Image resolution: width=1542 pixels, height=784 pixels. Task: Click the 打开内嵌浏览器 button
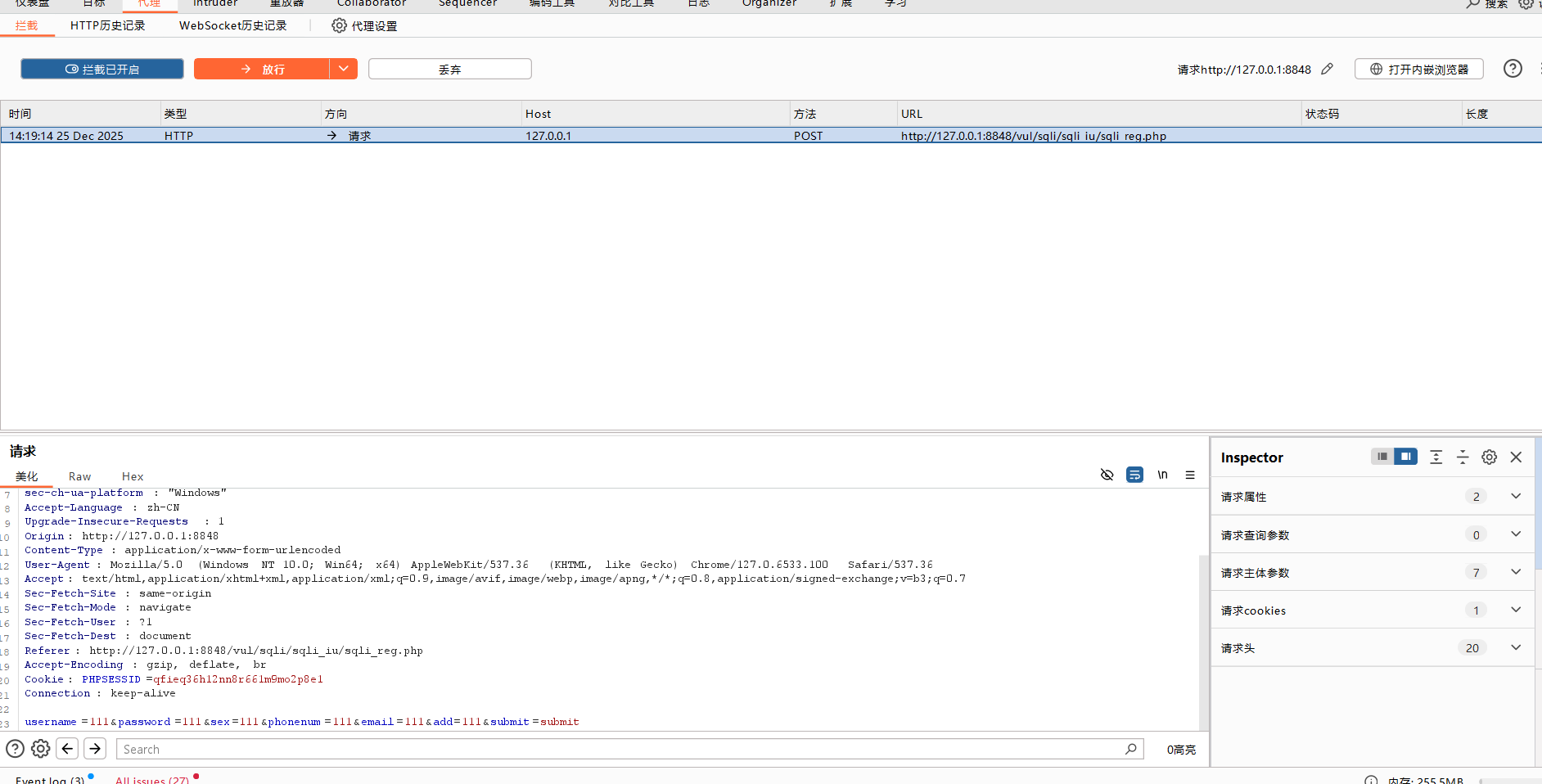1420,70
